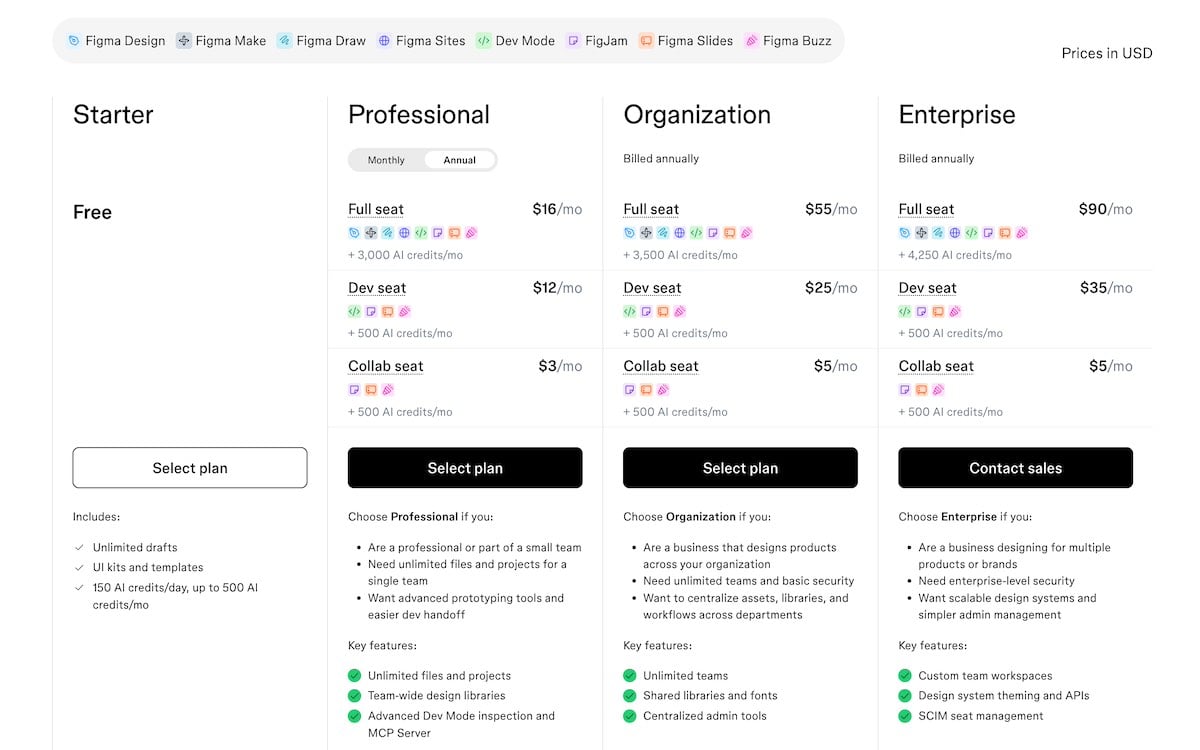Select the Figma Make product chip icon
Viewport: 1200px width, 750px height.
184,41
